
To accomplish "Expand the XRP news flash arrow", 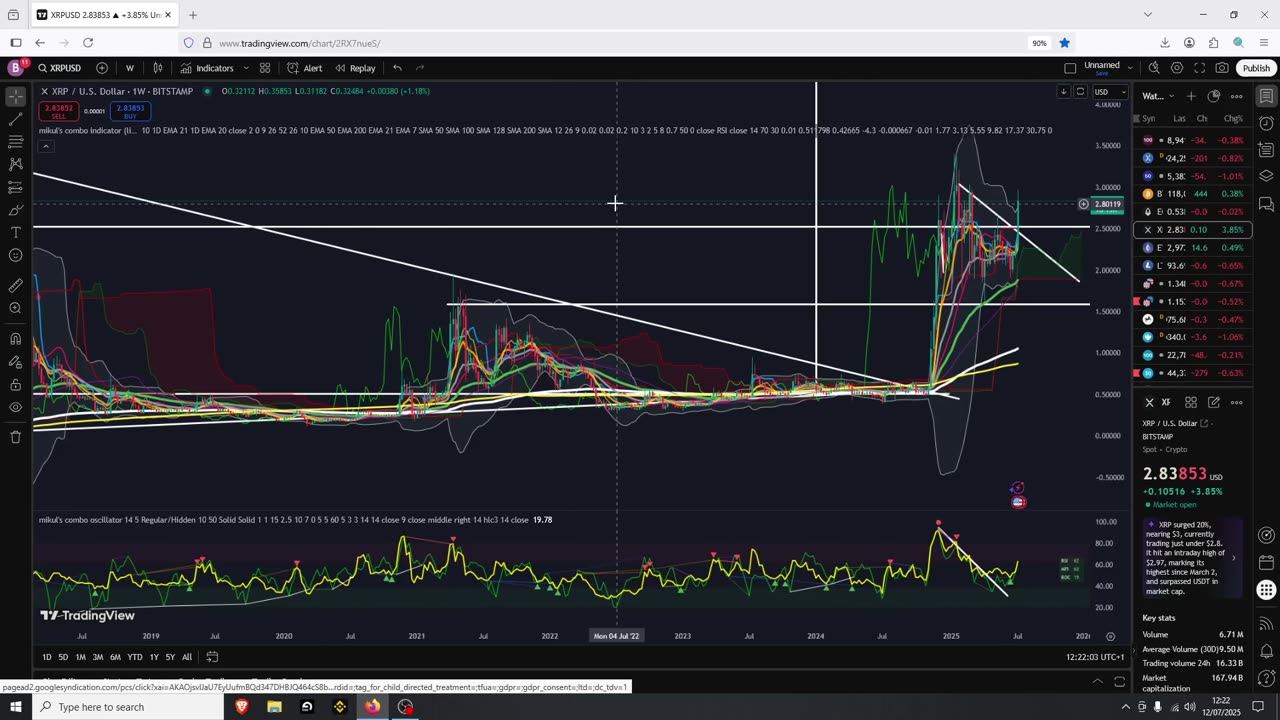I will (1233, 558).
